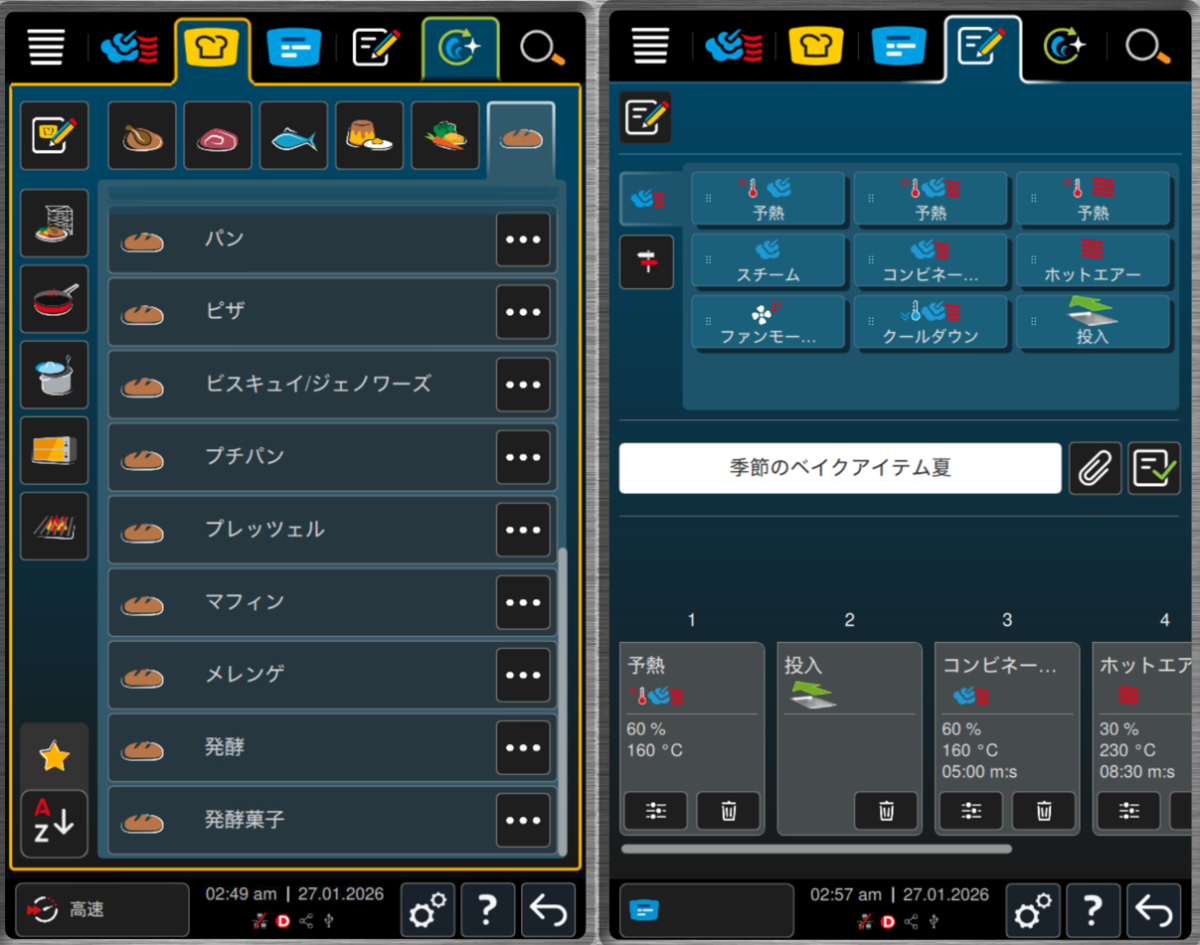Toggle the signpost prompts step selector

click(x=646, y=262)
